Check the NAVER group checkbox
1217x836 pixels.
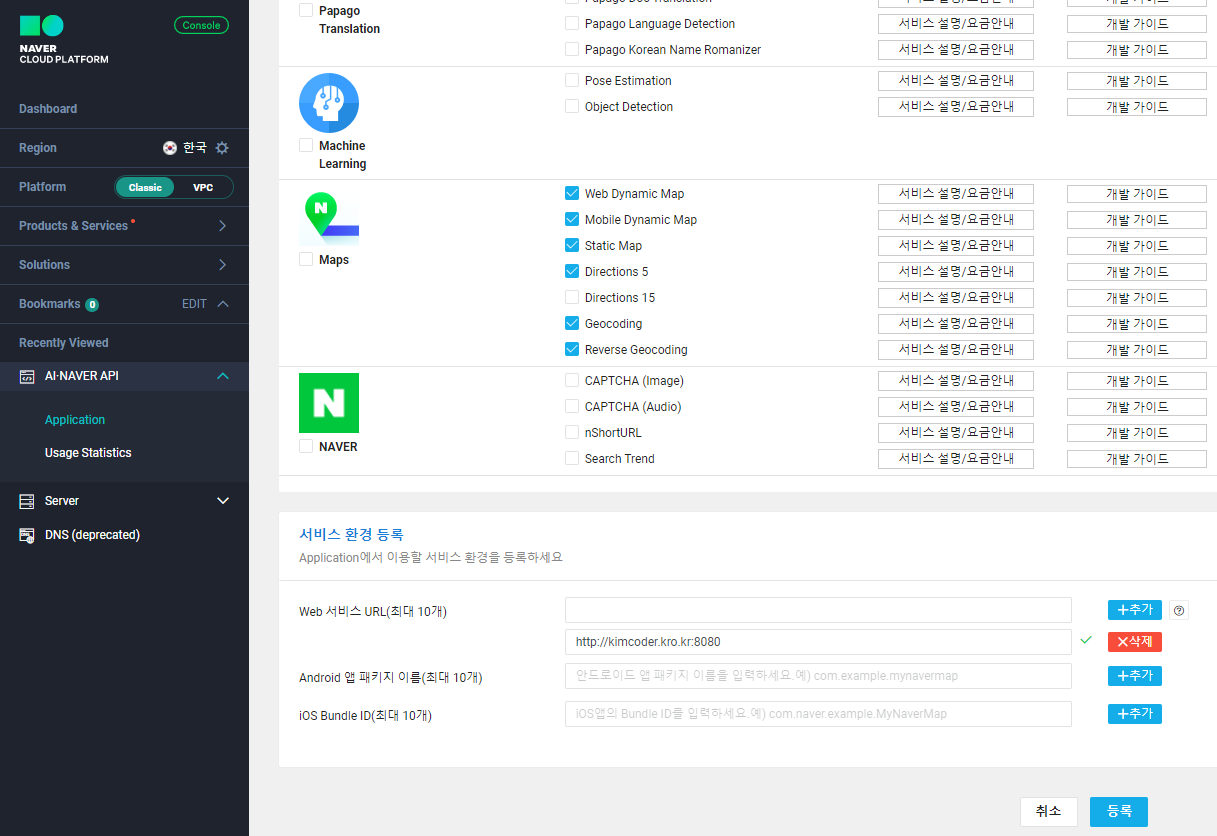click(306, 447)
